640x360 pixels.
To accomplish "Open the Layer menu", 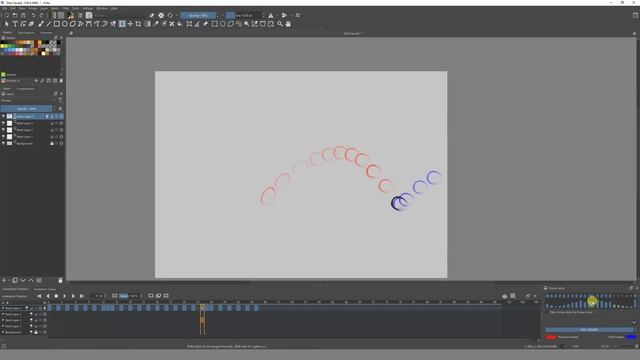I will (x=44, y=8).
